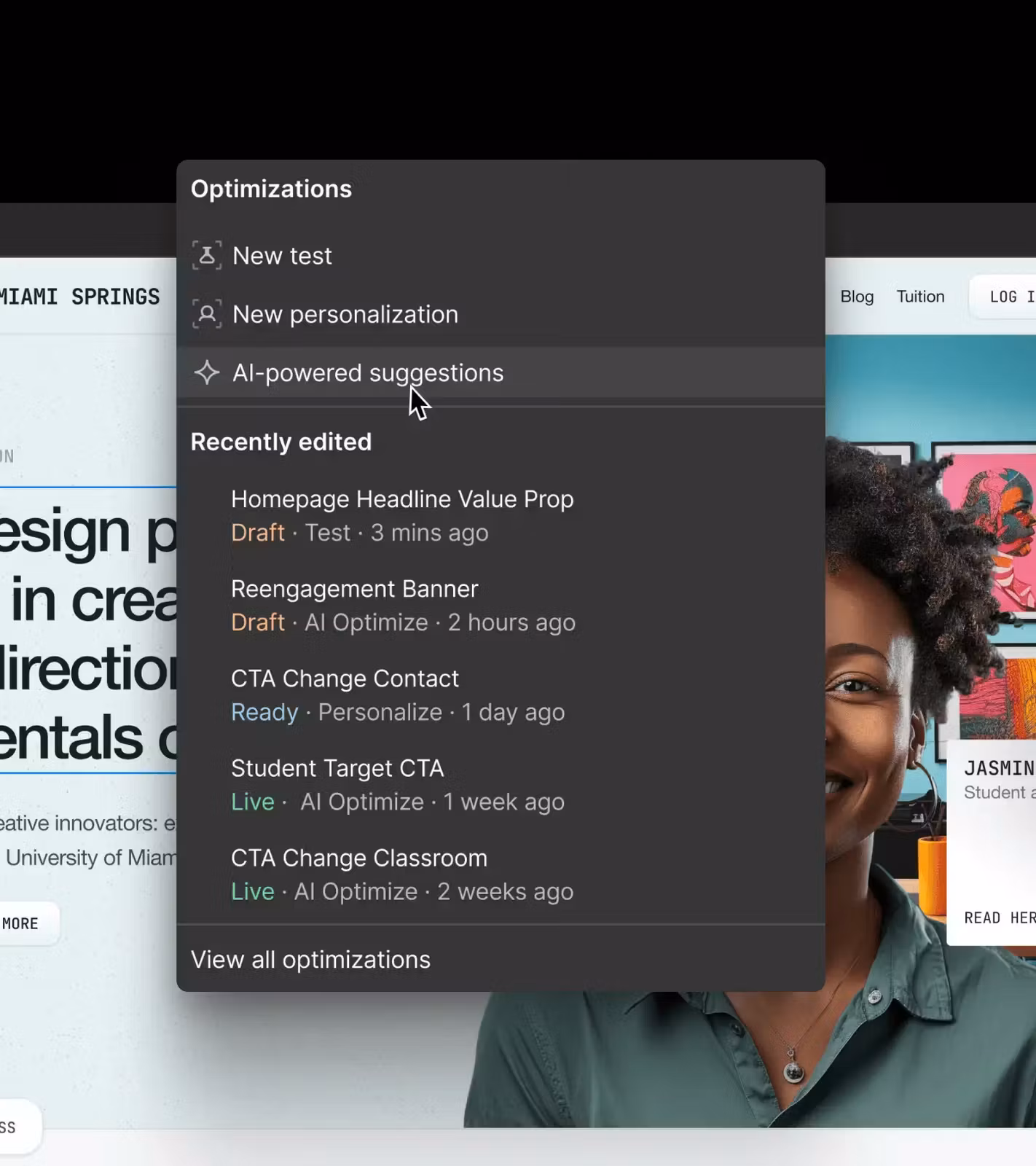Click the flask icon beside New test
This screenshot has height=1166, width=1036.
207,256
